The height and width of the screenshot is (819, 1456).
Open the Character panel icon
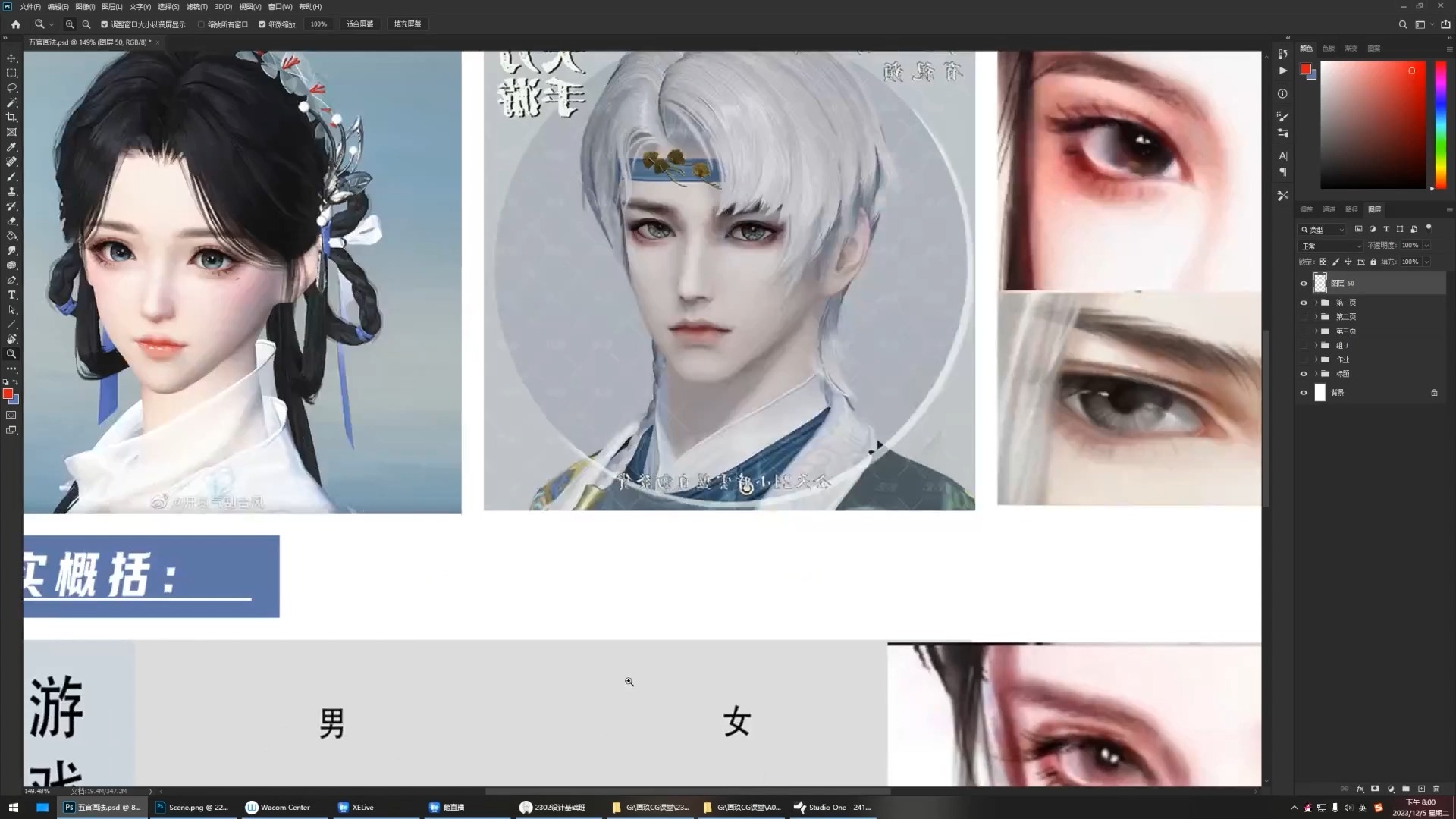click(1282, 155)
